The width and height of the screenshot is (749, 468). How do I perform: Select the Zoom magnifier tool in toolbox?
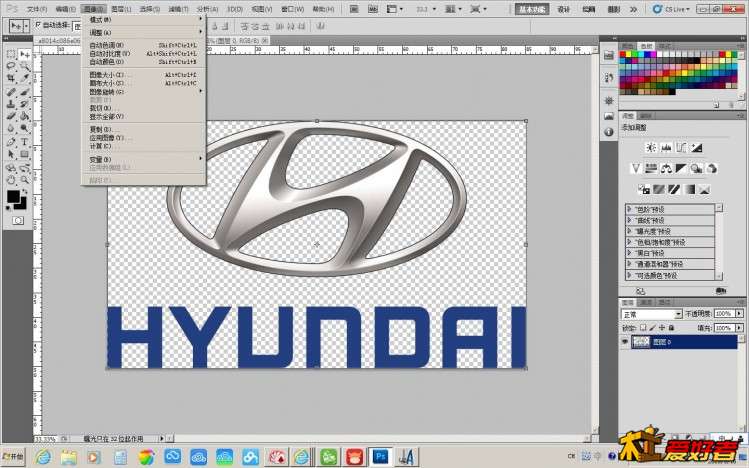click(x=24, y=180)
